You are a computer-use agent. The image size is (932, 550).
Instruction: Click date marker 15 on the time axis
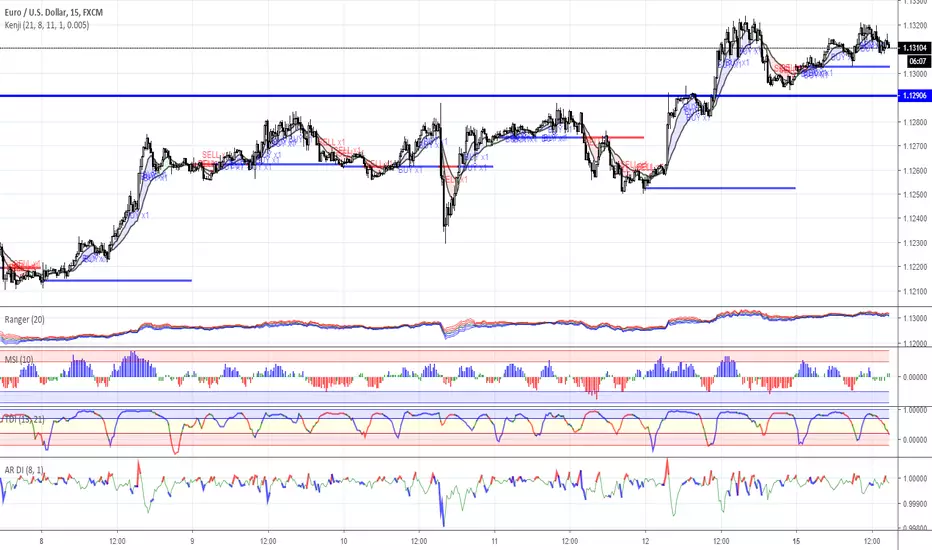coord(796,541)
